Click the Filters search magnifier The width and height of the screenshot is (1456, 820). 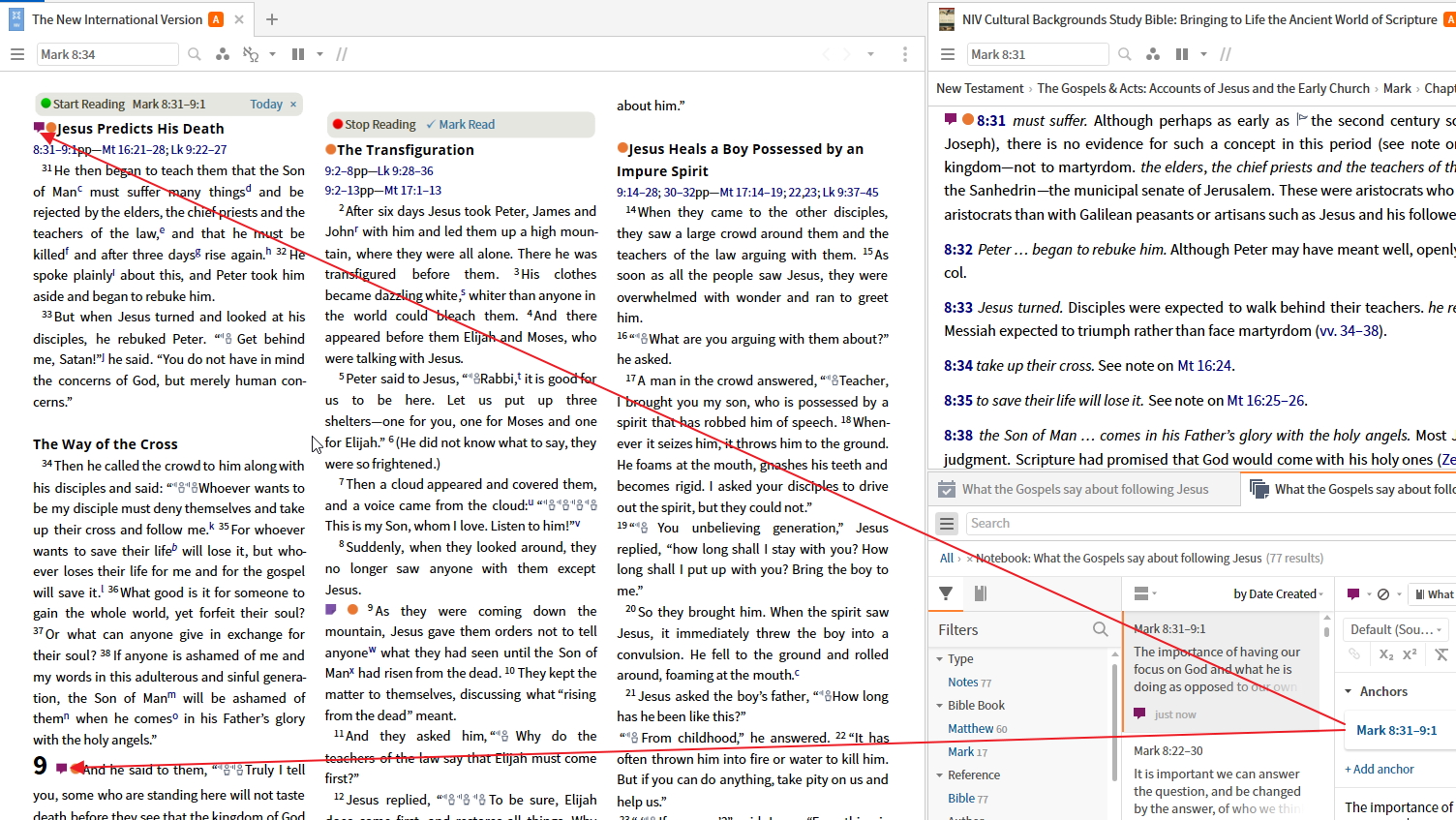coord(1100,629)
